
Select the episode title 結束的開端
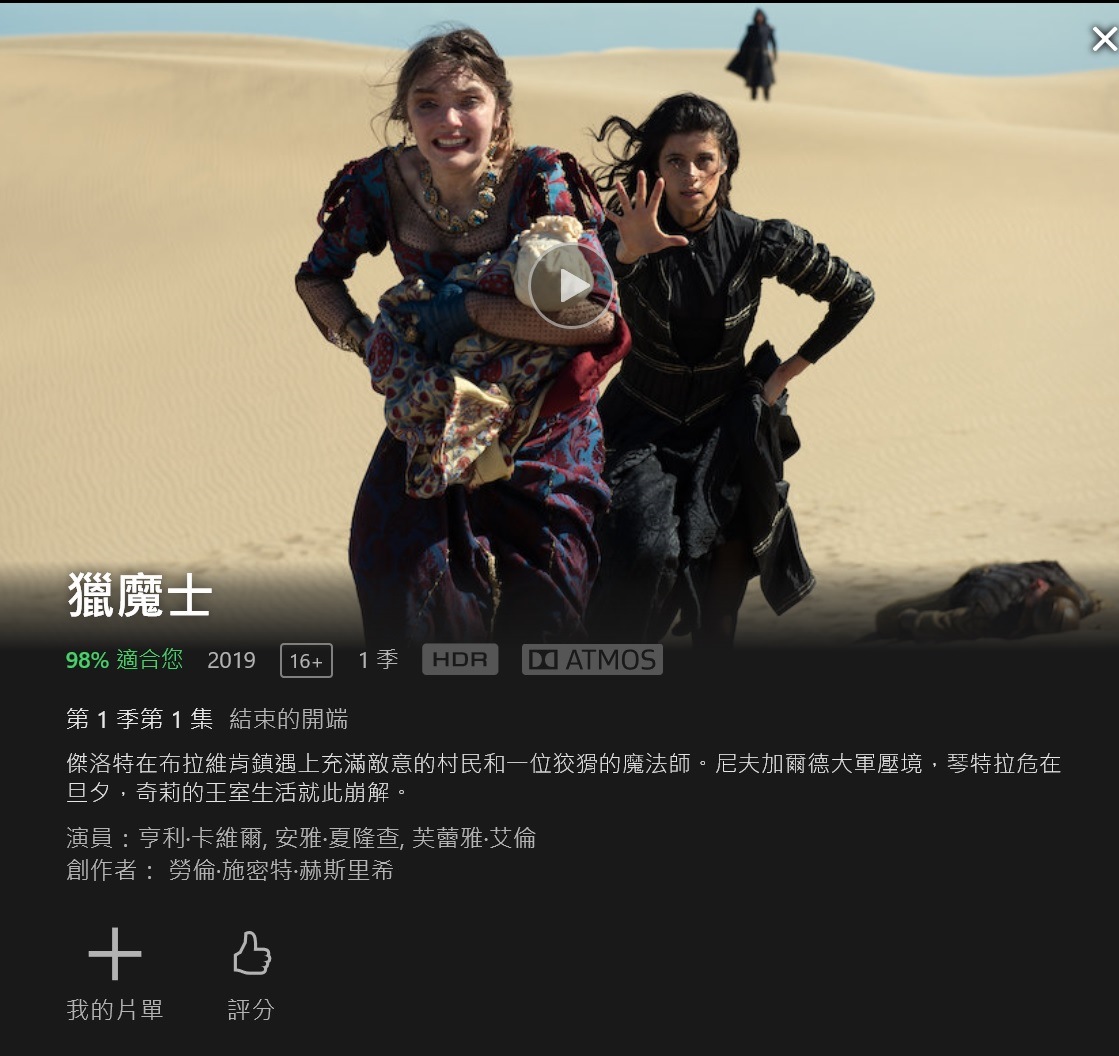coord(288,719)
